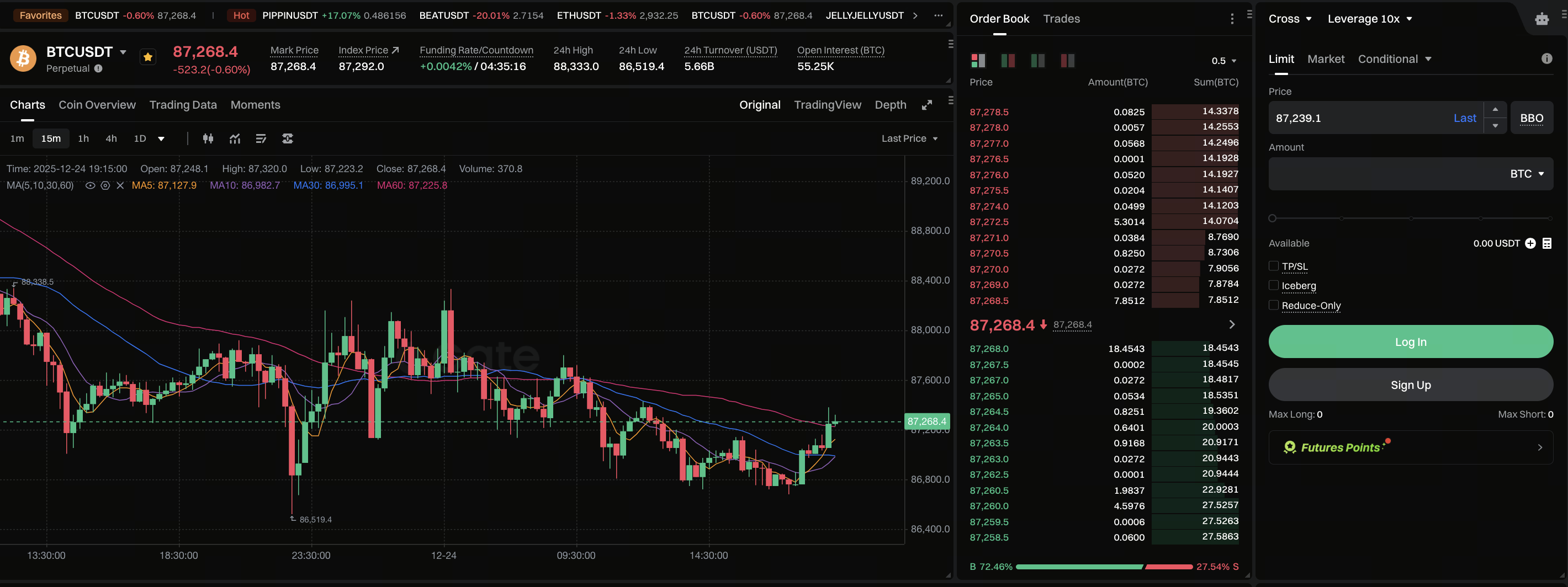Open the Hot tickers tag
The image size is (1568, 587).
241,15
